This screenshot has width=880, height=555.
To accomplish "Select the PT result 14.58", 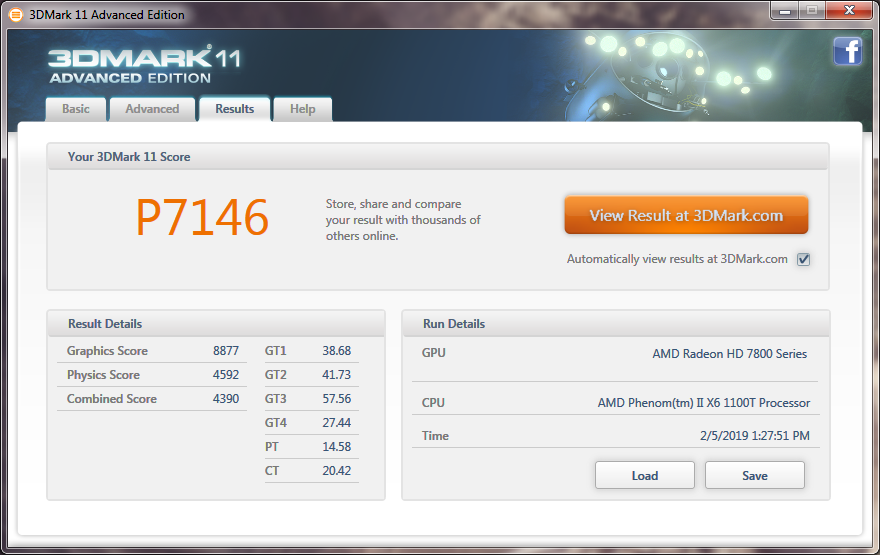I will pos(336,447).
